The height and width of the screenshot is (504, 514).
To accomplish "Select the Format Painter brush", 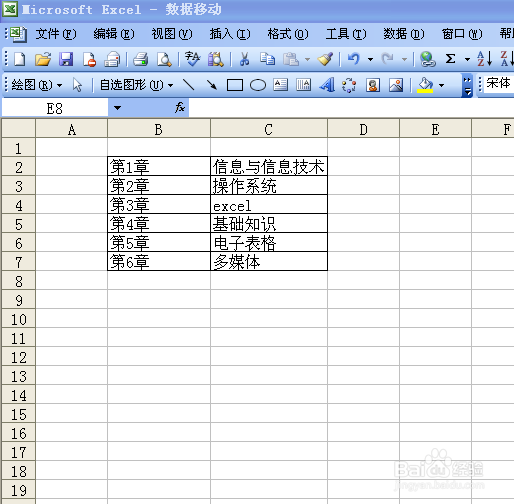I will (325, 59).
